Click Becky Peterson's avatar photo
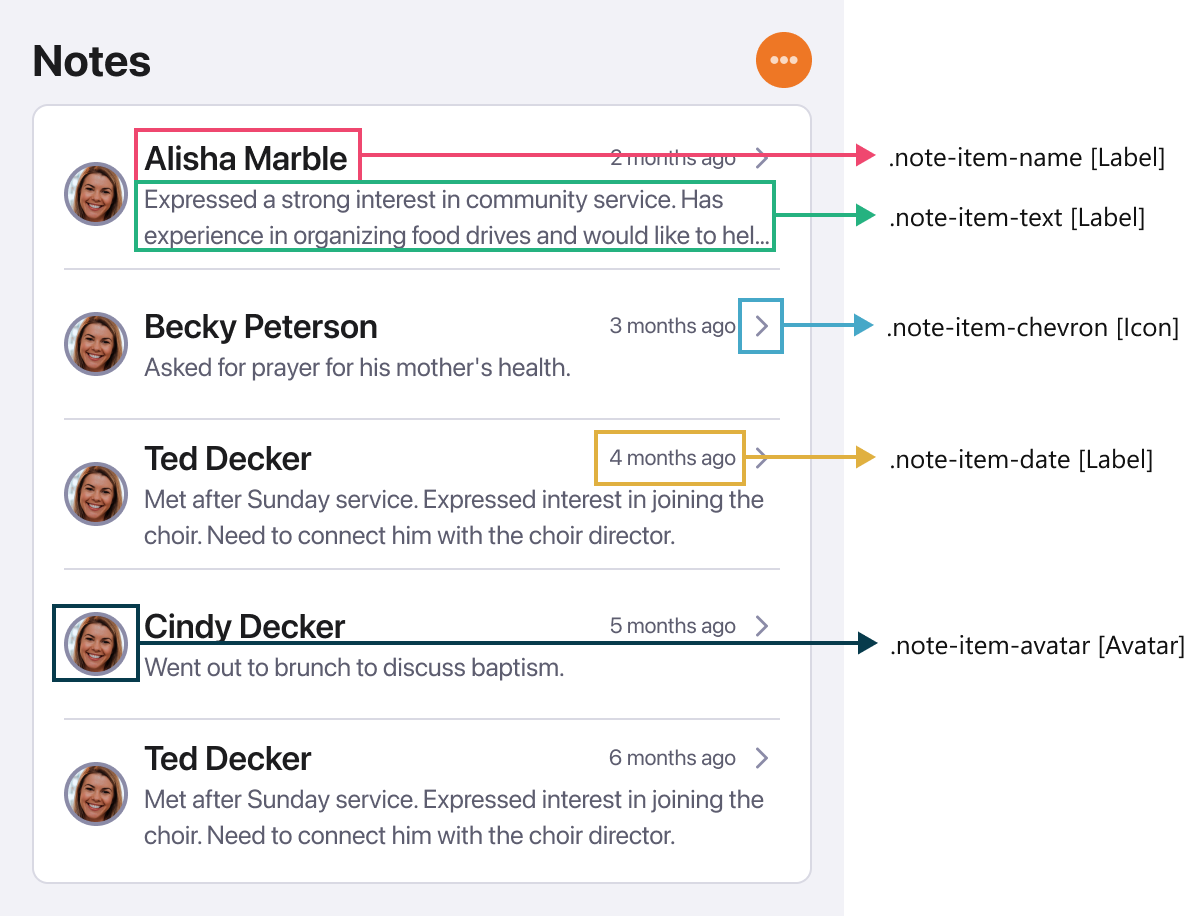Image resolution: width=1186 pixels, height=916 pixels. coord(96,344)
